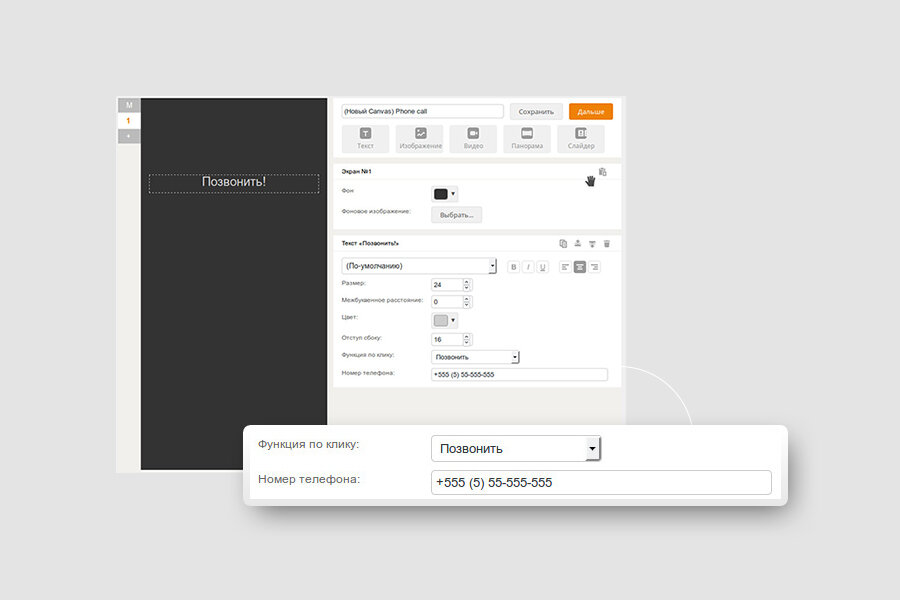Image resolution: width=900 pixels, height=600 pixels.
Task: Toggle underline formatting
Action: [x=542, y=266]
